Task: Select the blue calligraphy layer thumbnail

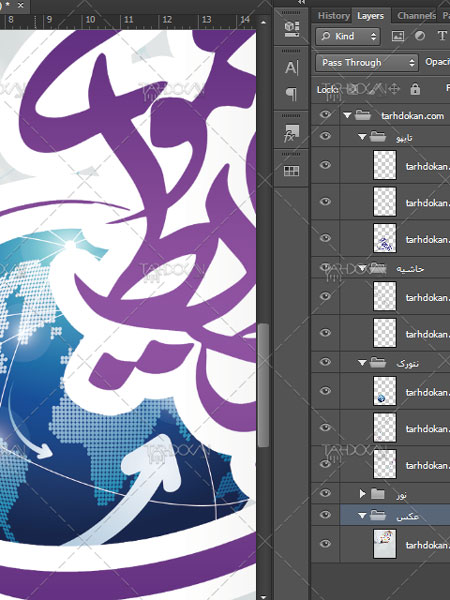Action: click(x=385, y=238)
